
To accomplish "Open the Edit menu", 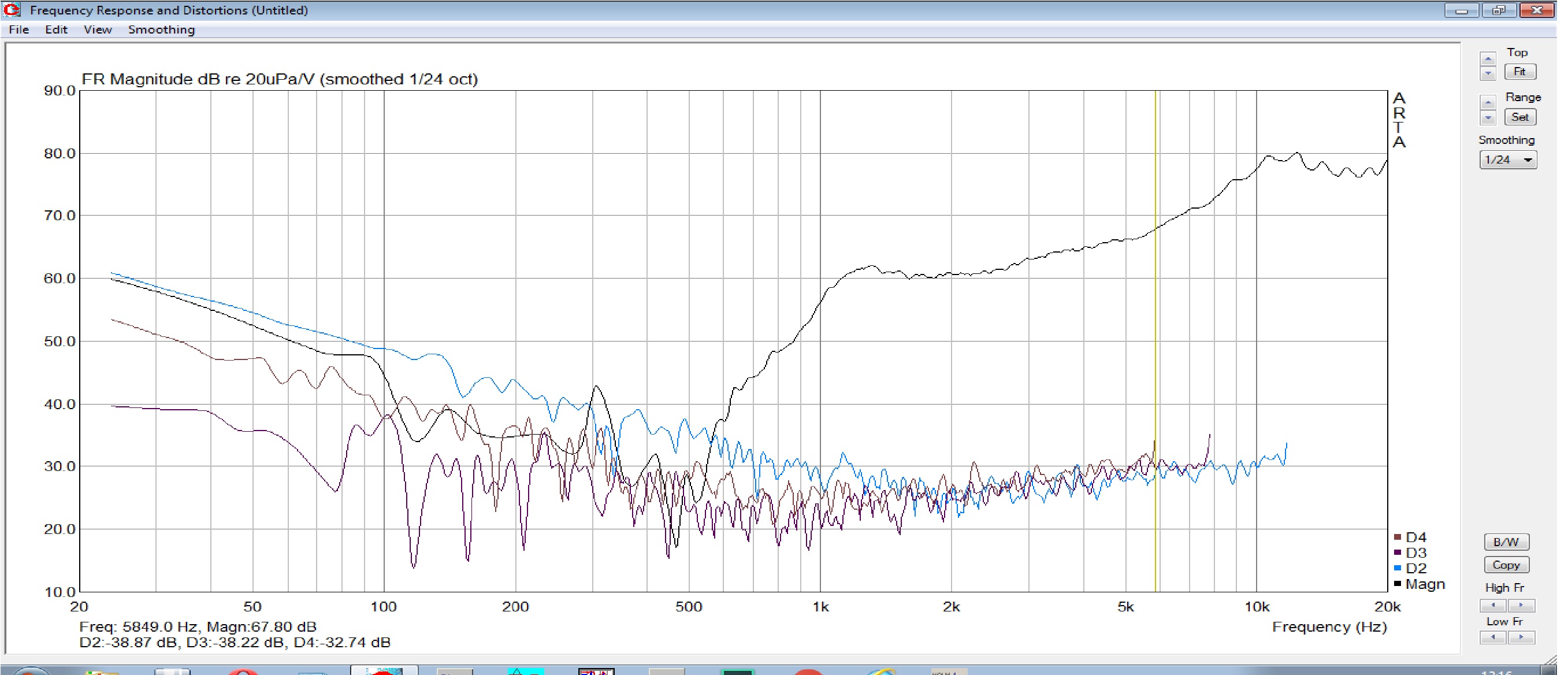I will click(x=56, y=29).
